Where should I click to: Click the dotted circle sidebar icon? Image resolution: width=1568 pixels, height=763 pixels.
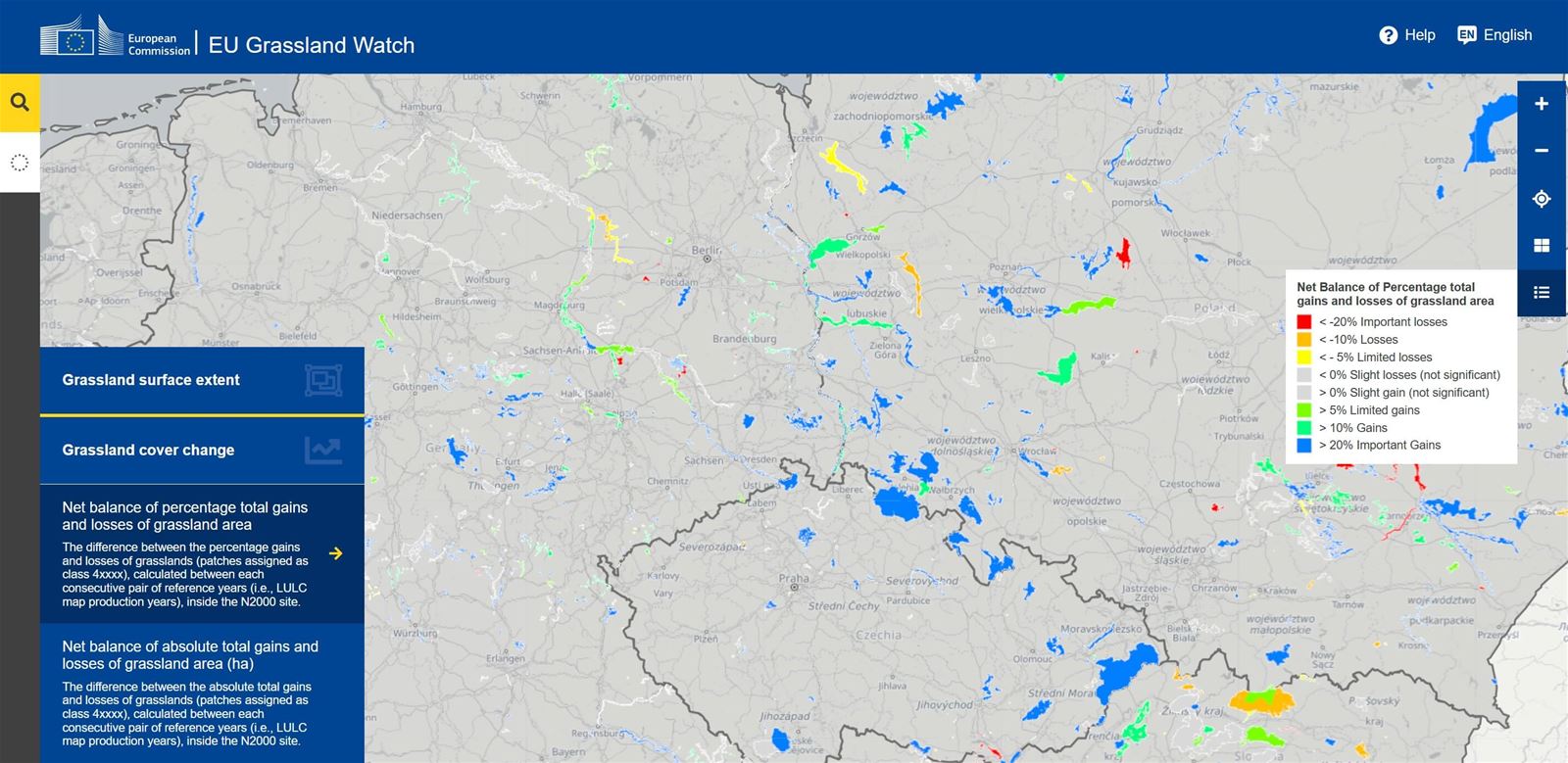(x=20, y=163)
